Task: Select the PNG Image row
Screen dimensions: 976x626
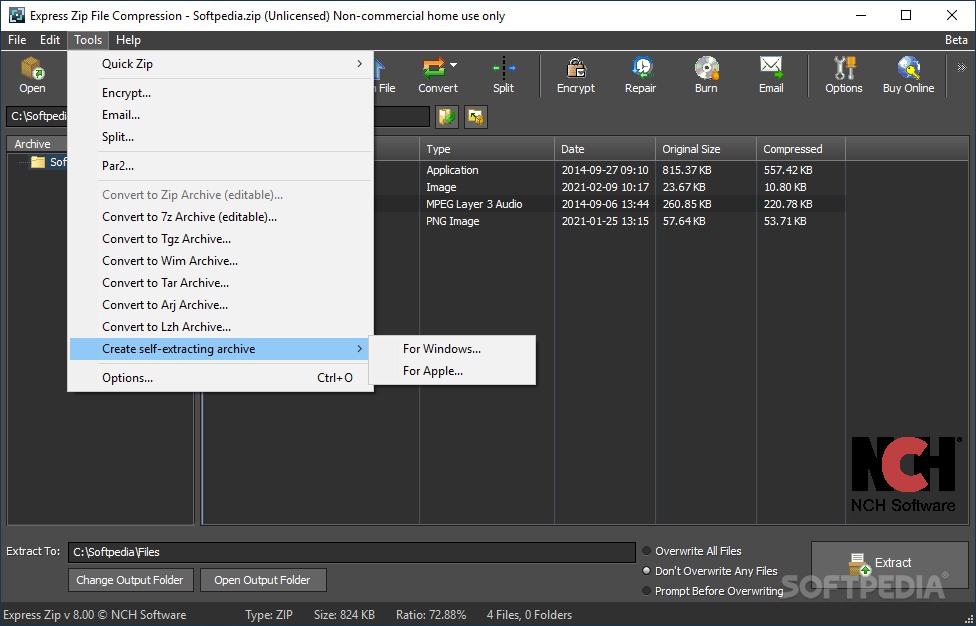Action: pyautogui.click(x=609, y=221)
